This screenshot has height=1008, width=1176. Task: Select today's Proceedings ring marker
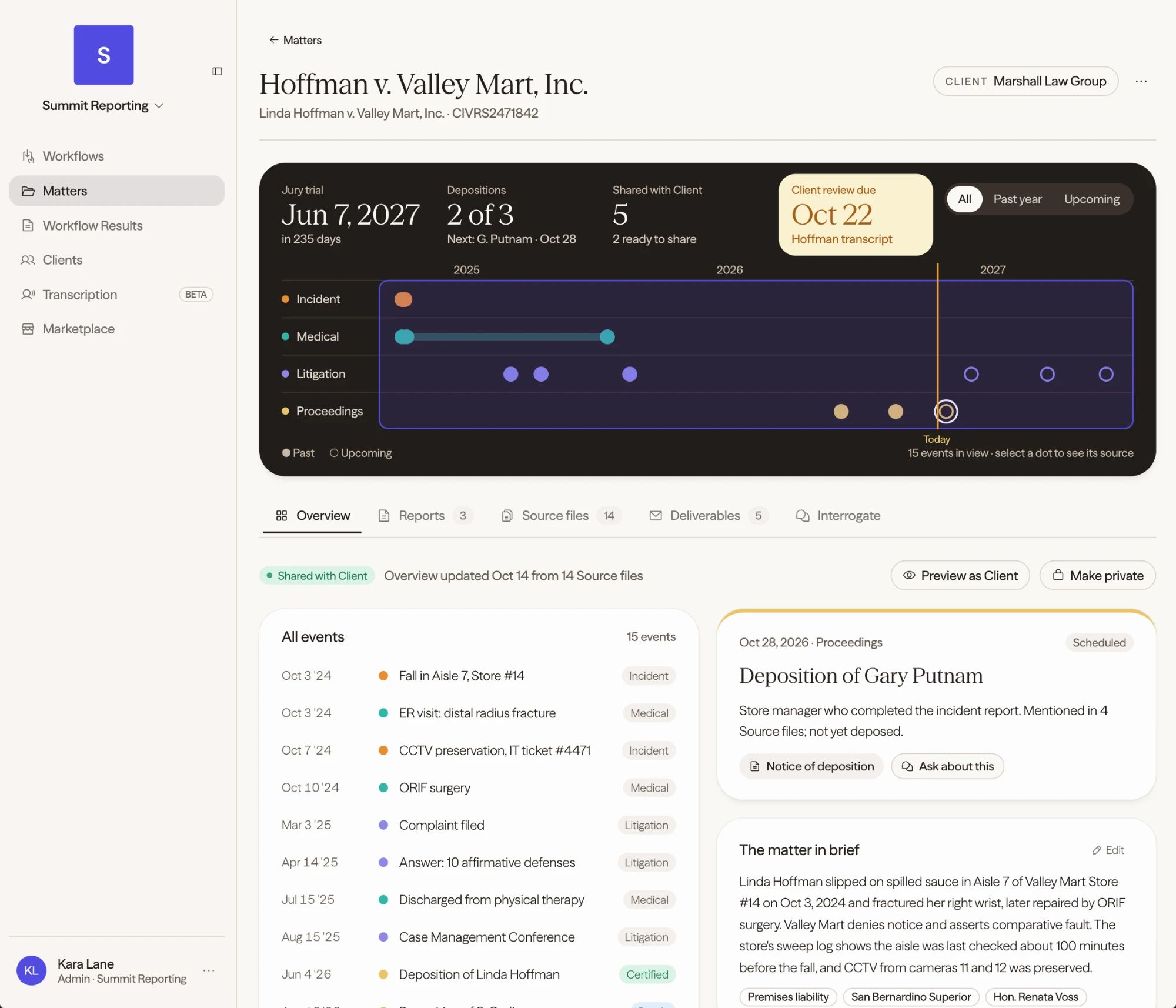tap(946, 412)
